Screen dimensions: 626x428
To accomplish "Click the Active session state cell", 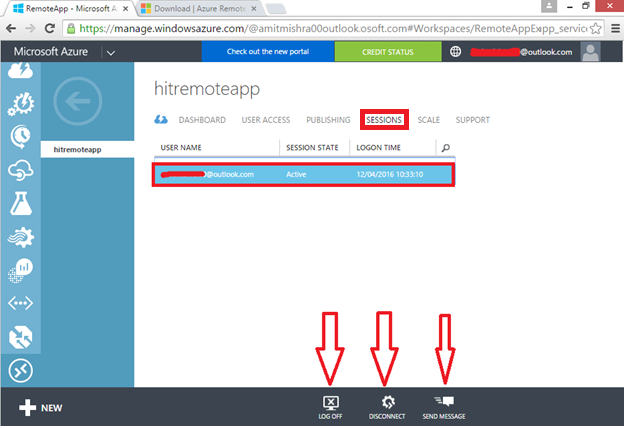I will click(296, 174).
